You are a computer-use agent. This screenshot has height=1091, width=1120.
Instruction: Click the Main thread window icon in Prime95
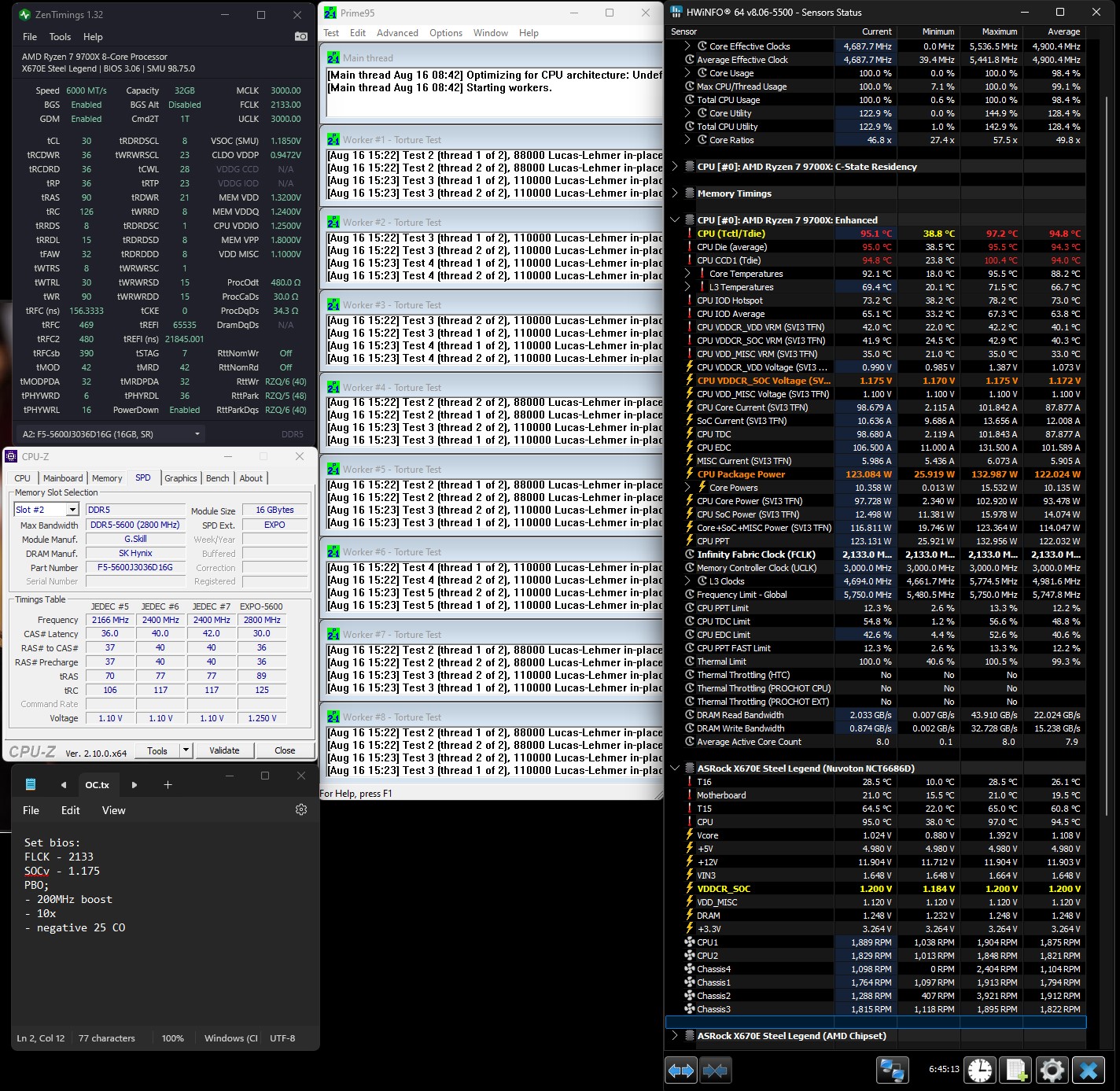point(333,57)
